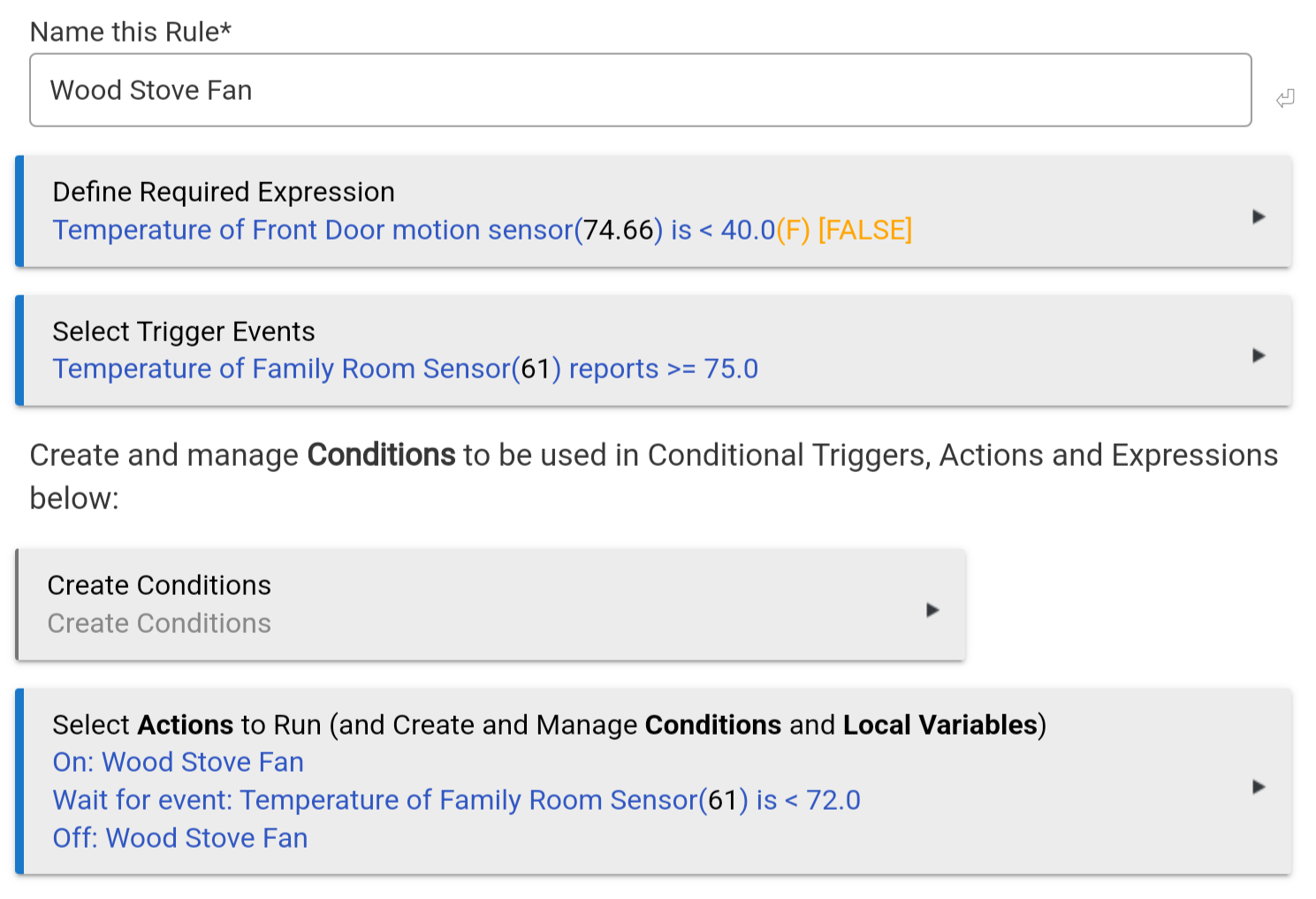Click the Select Trigger Events heading
This screenshot has height=899, width=1316.
click(x=184, y=331)
